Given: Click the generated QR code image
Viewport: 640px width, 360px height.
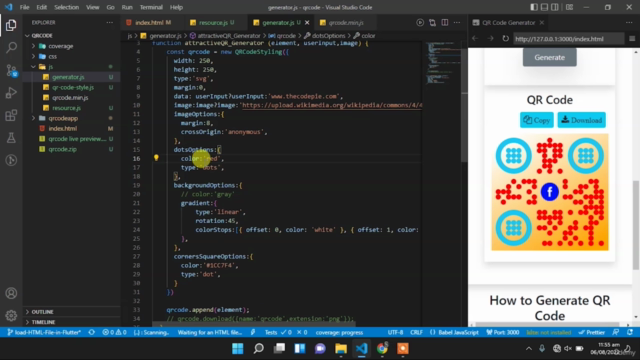Looking at the screenshot, I should (x=550, y=192).
